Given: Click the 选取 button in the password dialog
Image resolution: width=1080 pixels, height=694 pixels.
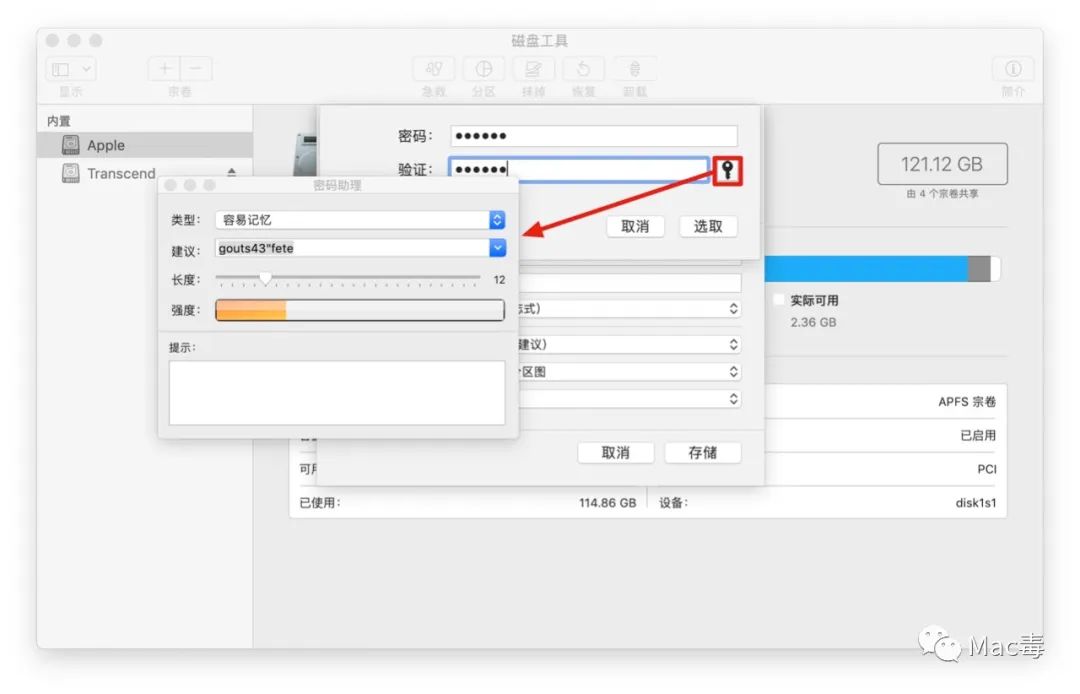Looking at the screenshot, I should [708, 226].
